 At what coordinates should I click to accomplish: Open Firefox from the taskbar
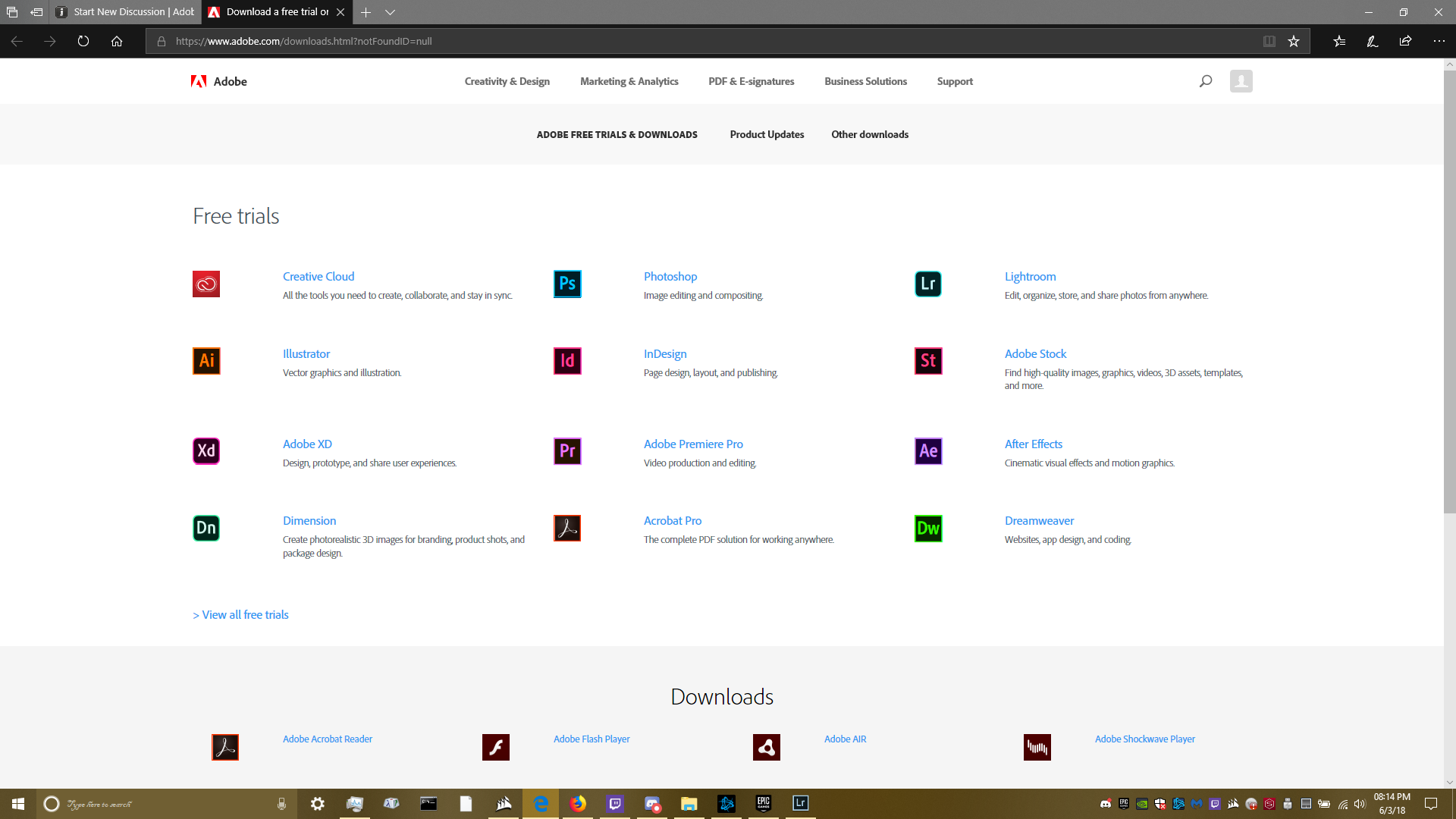click(x=578, y=804)
